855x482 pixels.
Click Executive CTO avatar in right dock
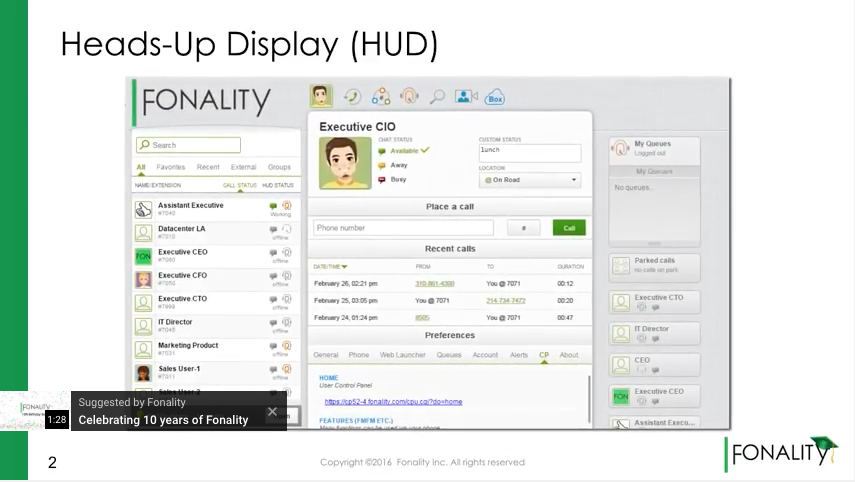621,302
